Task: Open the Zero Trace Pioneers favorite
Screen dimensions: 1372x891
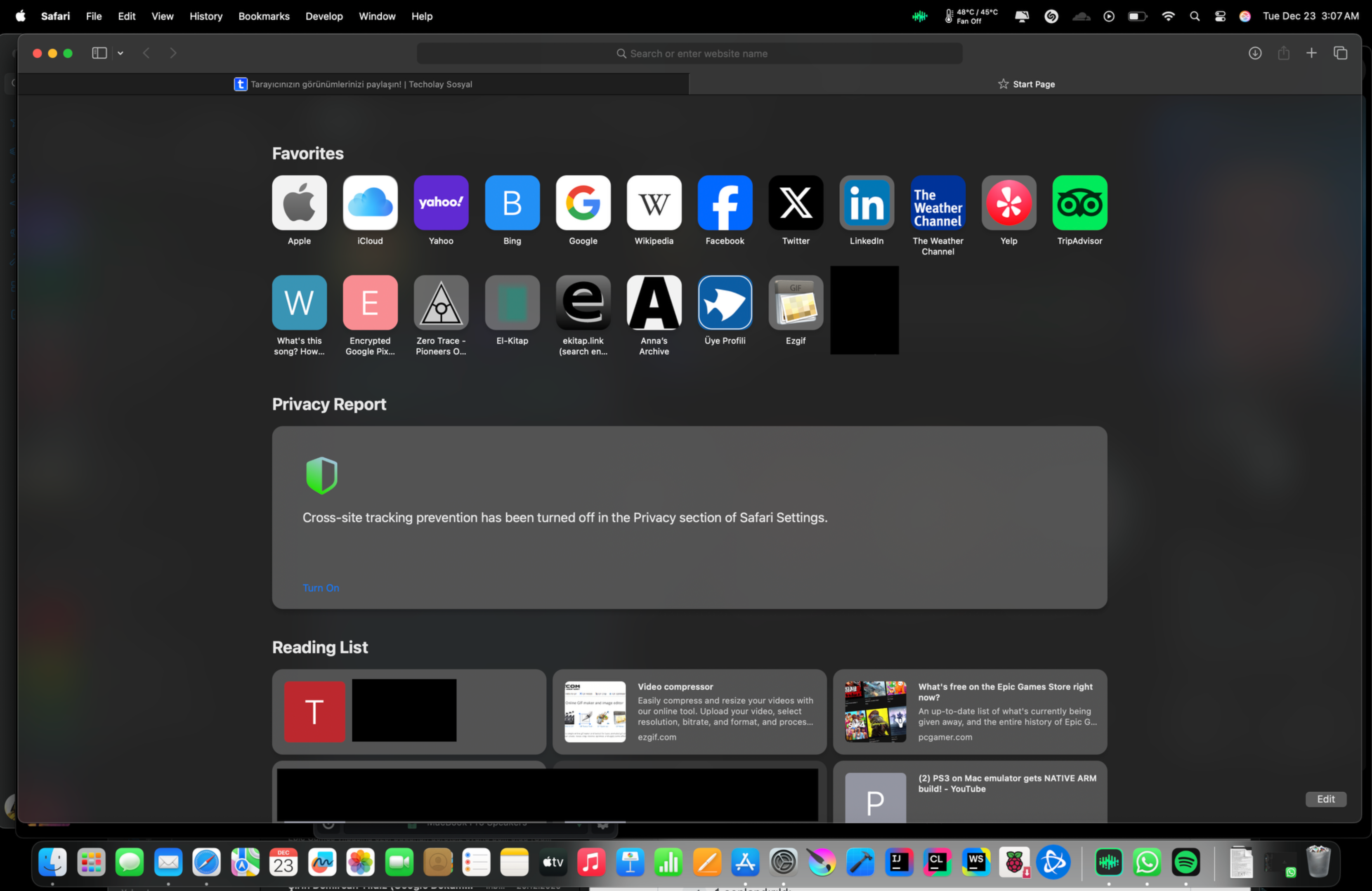Action: coord(441,302)
